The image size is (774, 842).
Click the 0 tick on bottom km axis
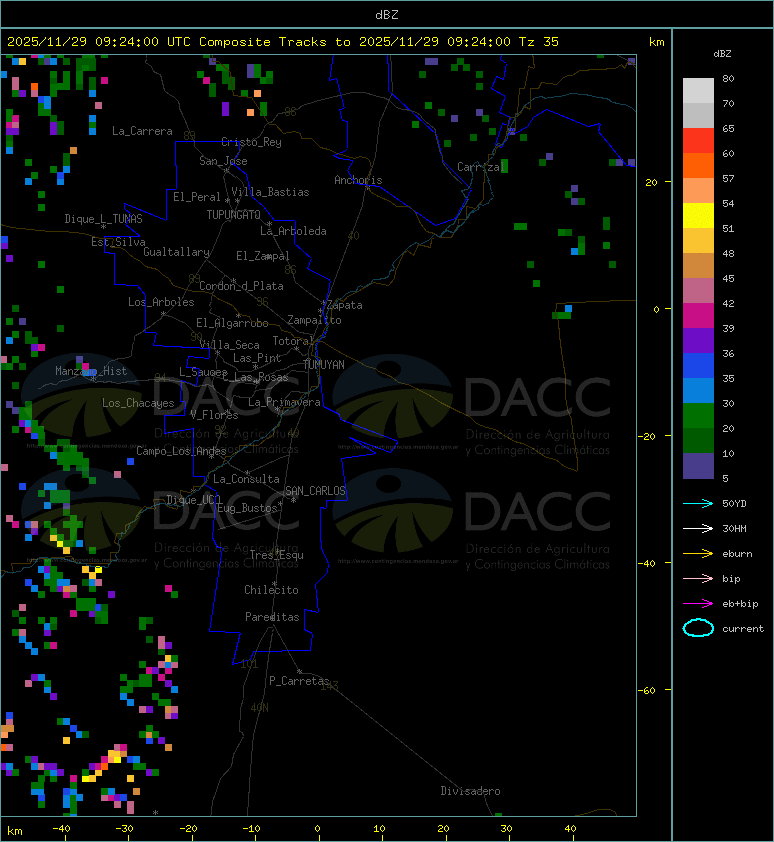click(x=317, y=829)
